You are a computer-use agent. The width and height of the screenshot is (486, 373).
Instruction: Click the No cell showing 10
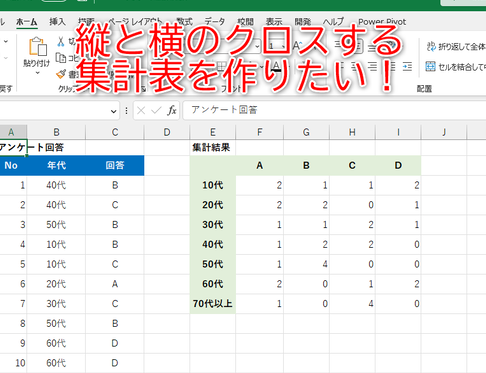13,363
